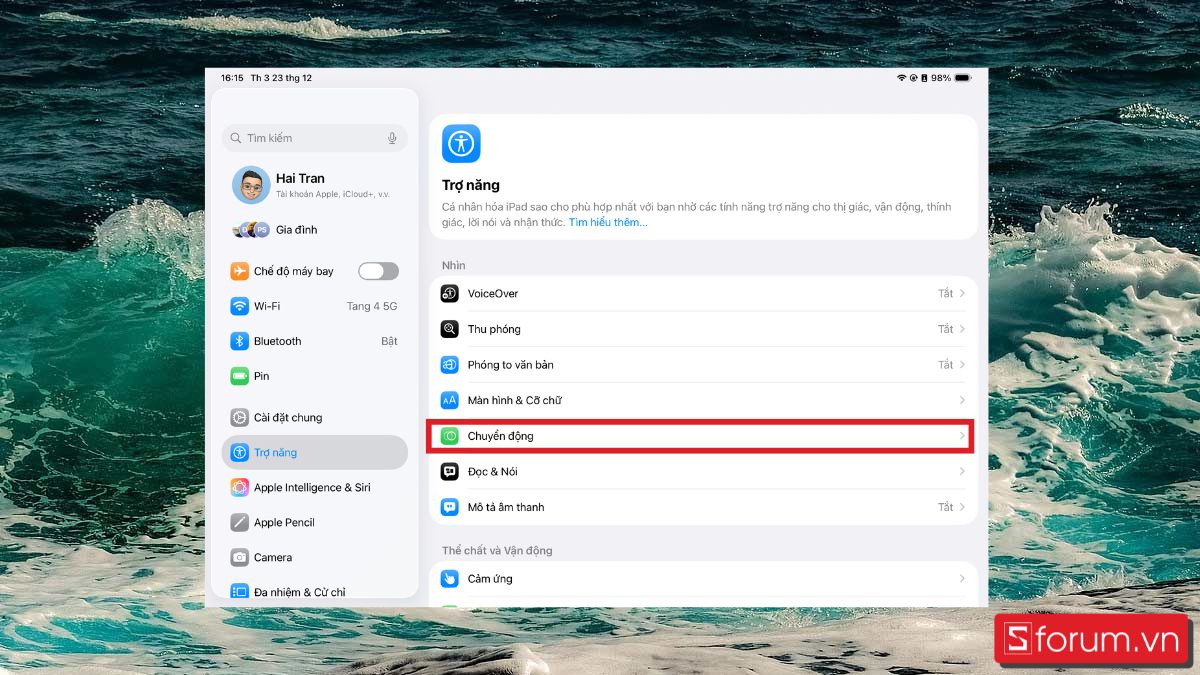Click the airplane mode icon
The width and height of the screenshot is (1200, 675).
pos(240,271)
